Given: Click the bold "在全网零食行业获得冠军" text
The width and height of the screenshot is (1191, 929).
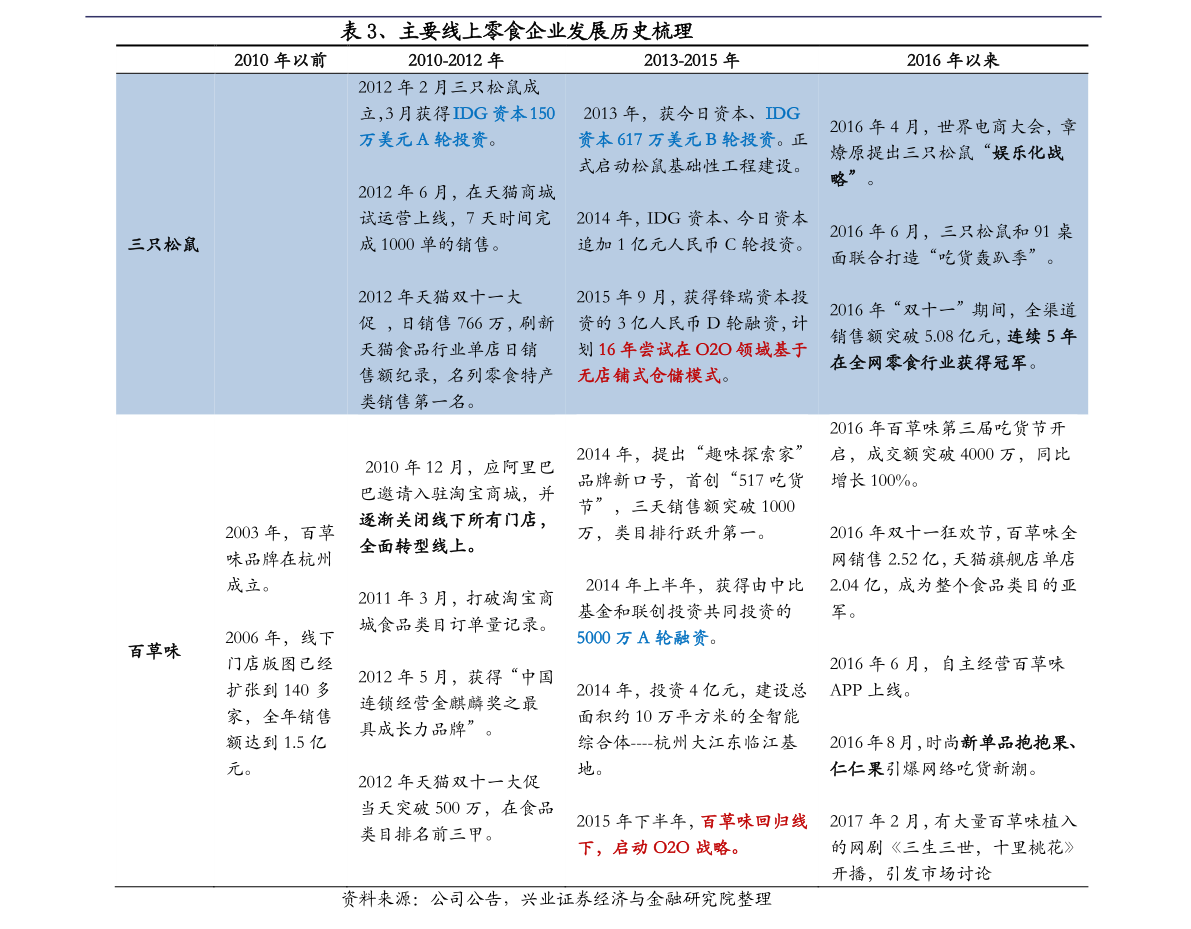Looking at the screenshot, I should tap(927, 362).
